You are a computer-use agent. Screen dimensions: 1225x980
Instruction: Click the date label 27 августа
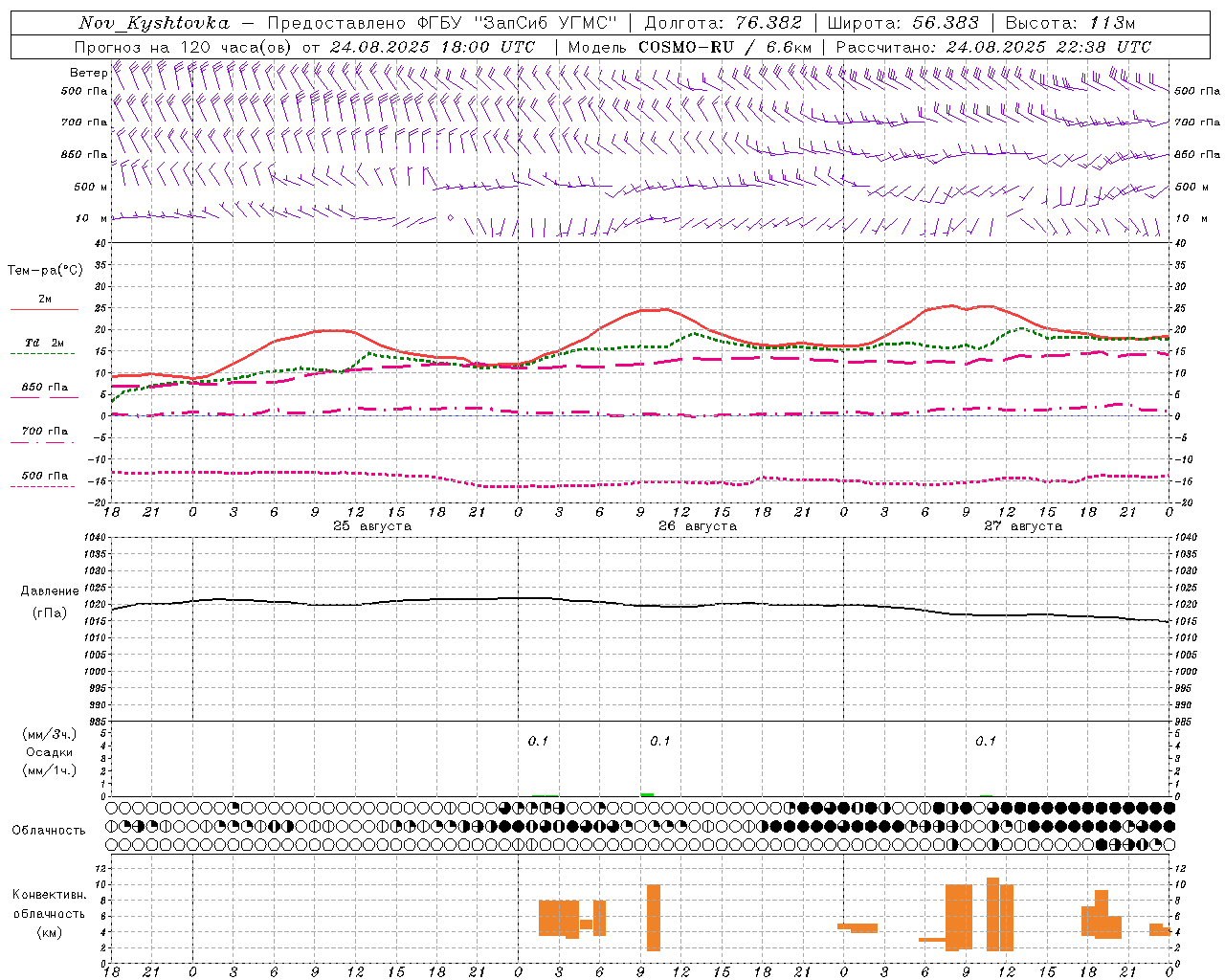pyautogui.click(x=1023, y=526)
